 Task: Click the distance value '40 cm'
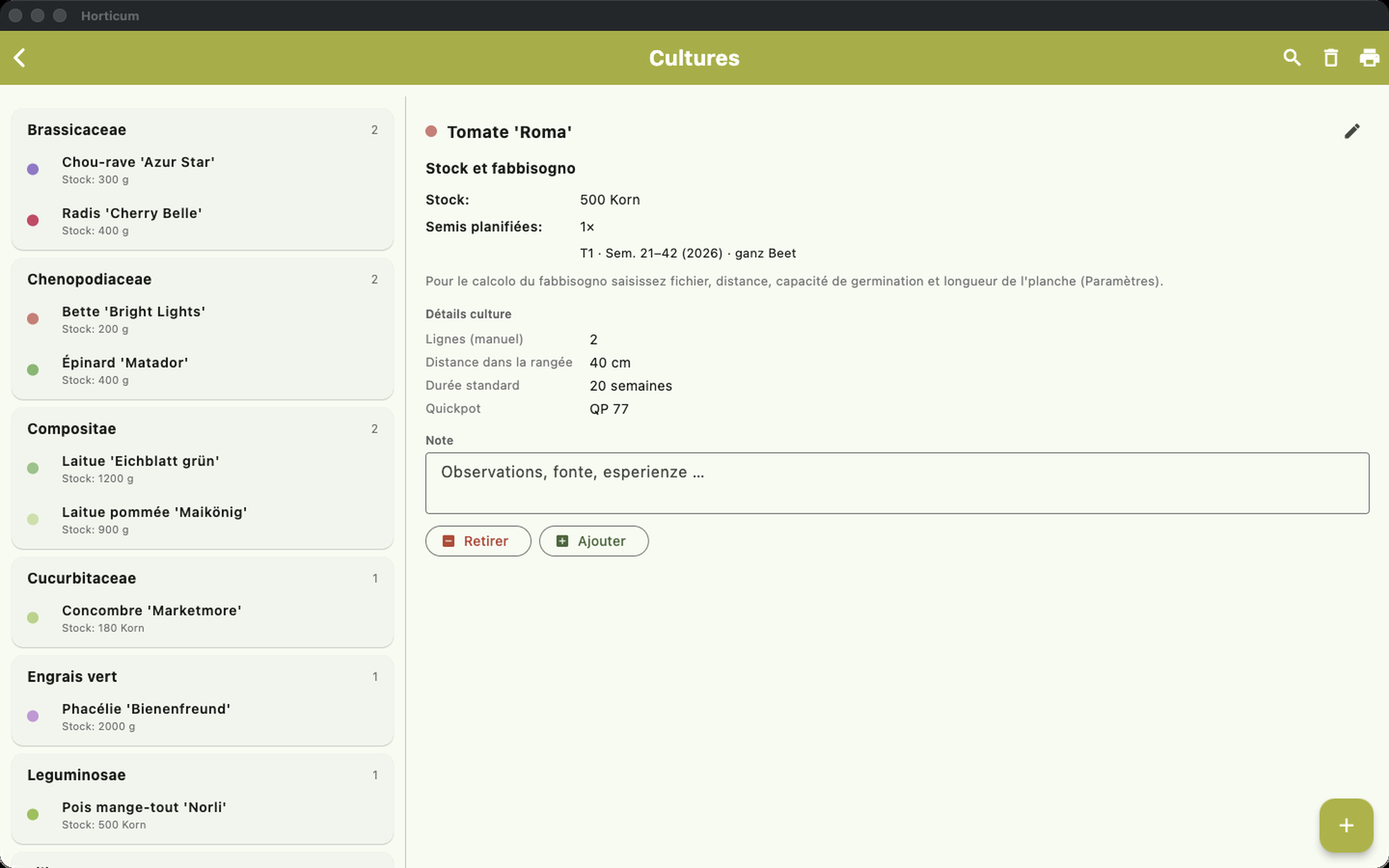[x=610, y=363]
